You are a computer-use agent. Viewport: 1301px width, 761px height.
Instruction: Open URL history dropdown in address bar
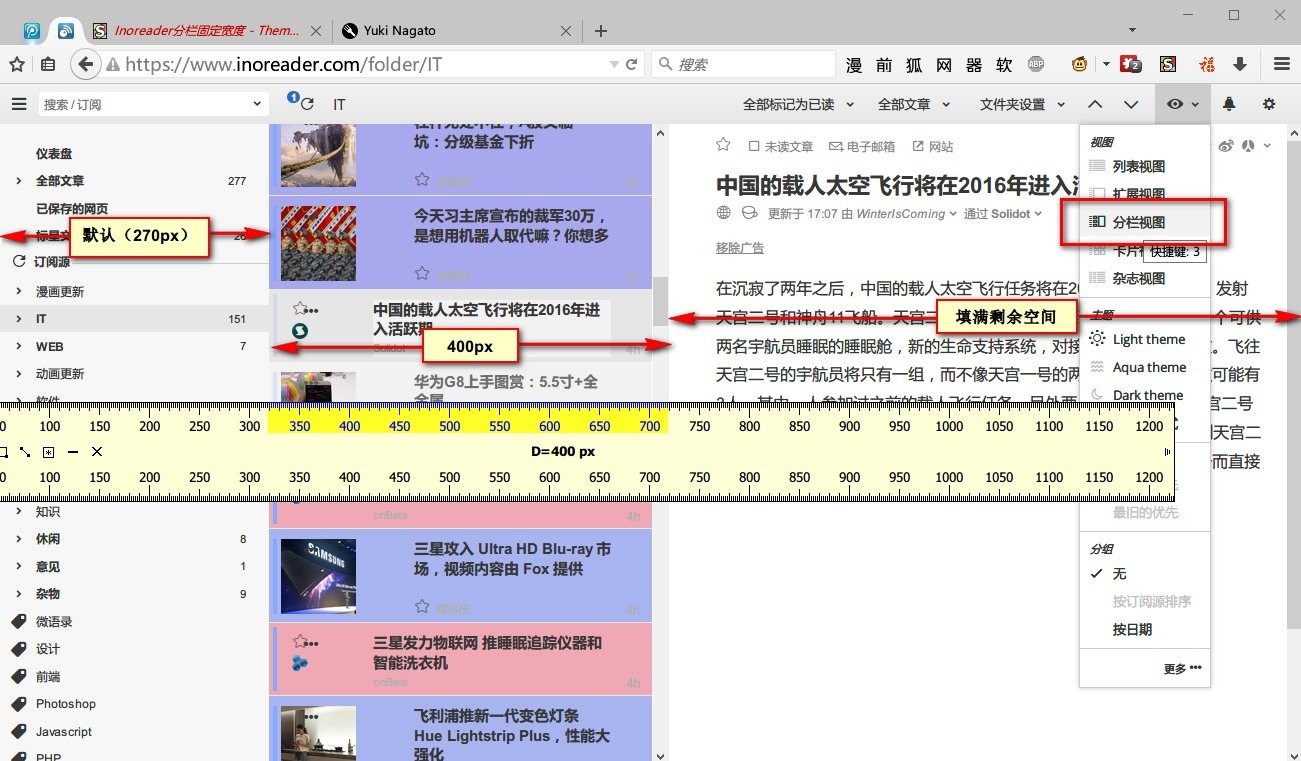click(614, 64)
